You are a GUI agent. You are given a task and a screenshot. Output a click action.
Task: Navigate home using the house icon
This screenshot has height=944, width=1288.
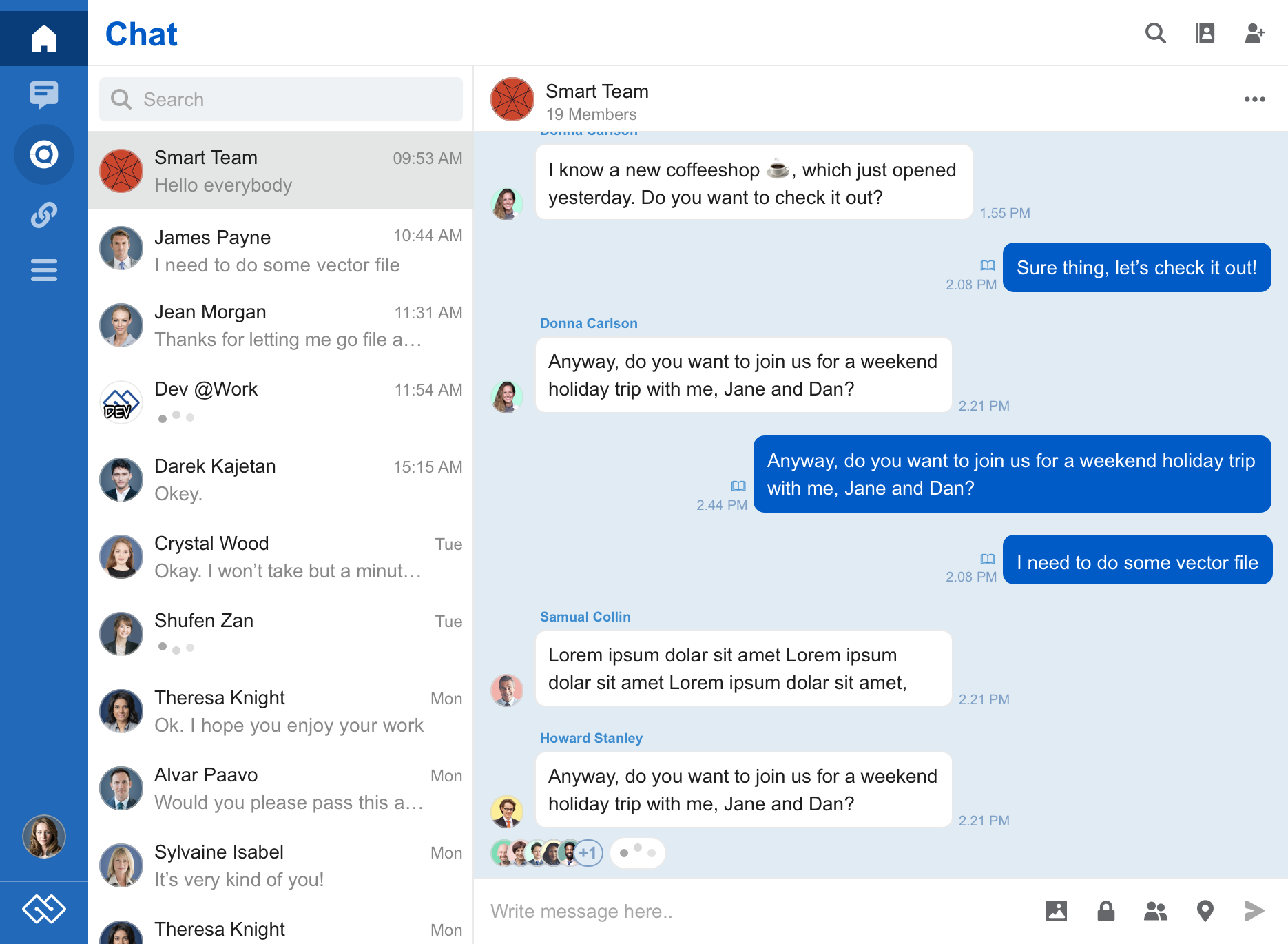click(43, 38)
